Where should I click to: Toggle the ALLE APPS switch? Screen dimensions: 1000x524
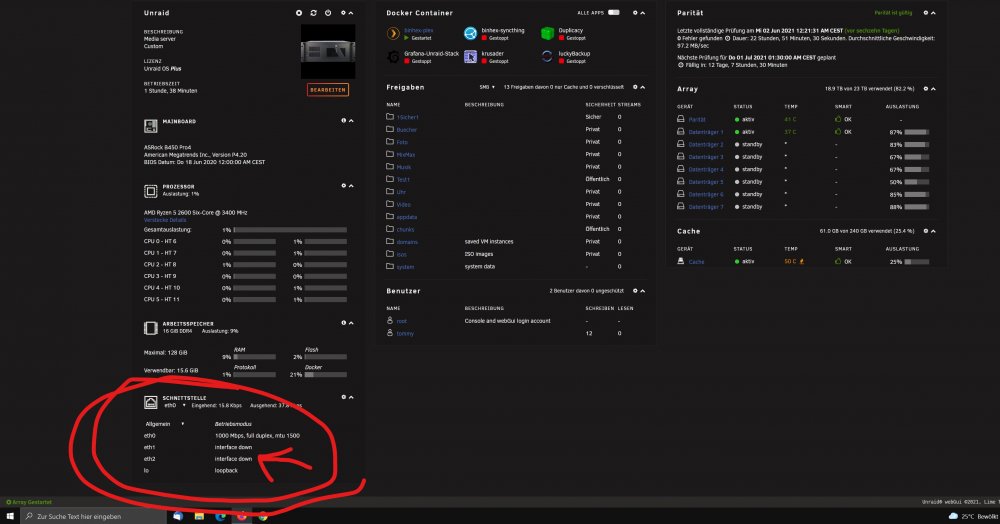tap(614, 13)
